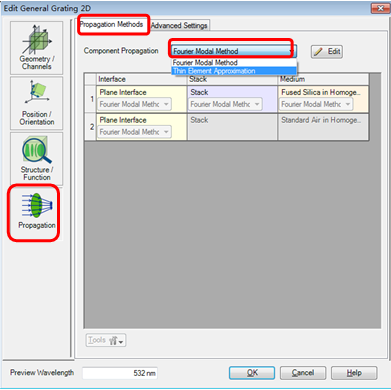Viewport: 391px width, 390px height.
Task: Expand row 1 Plane Interface method dropdown
Action: coord(135,104)
